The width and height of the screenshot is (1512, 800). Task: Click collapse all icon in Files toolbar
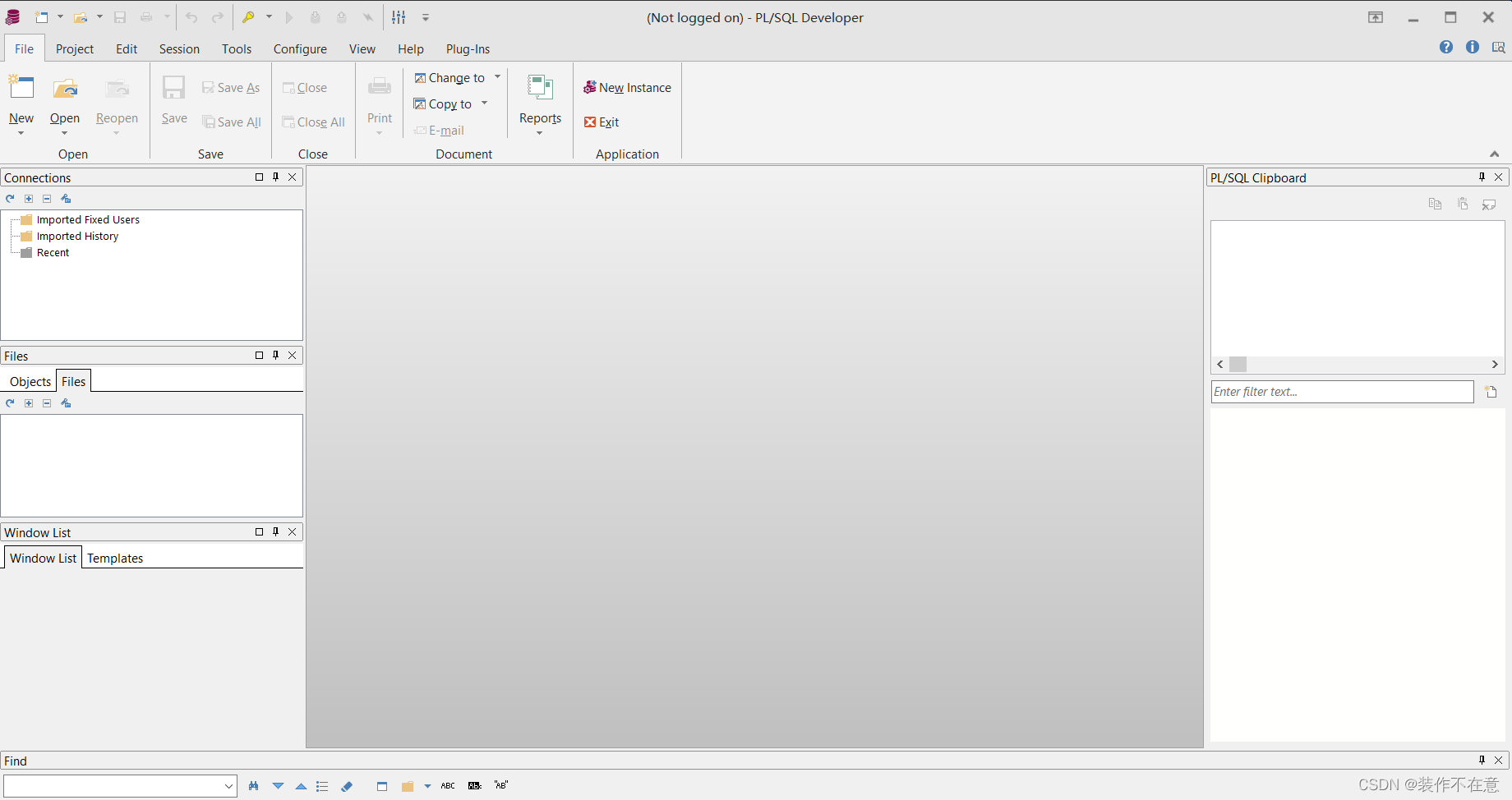tap(47, 403)
